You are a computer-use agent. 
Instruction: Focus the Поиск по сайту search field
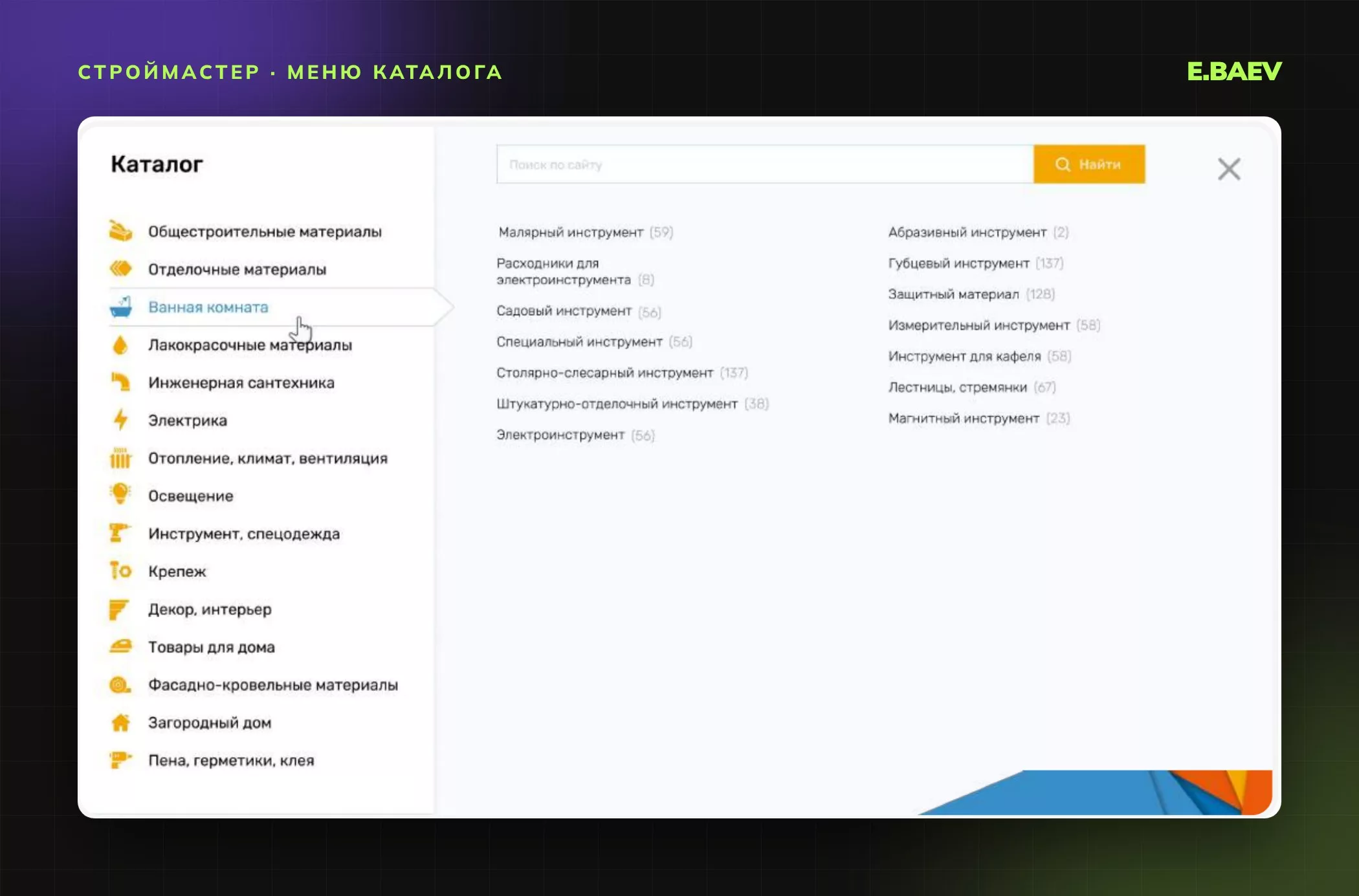click(x=765, y=164)
